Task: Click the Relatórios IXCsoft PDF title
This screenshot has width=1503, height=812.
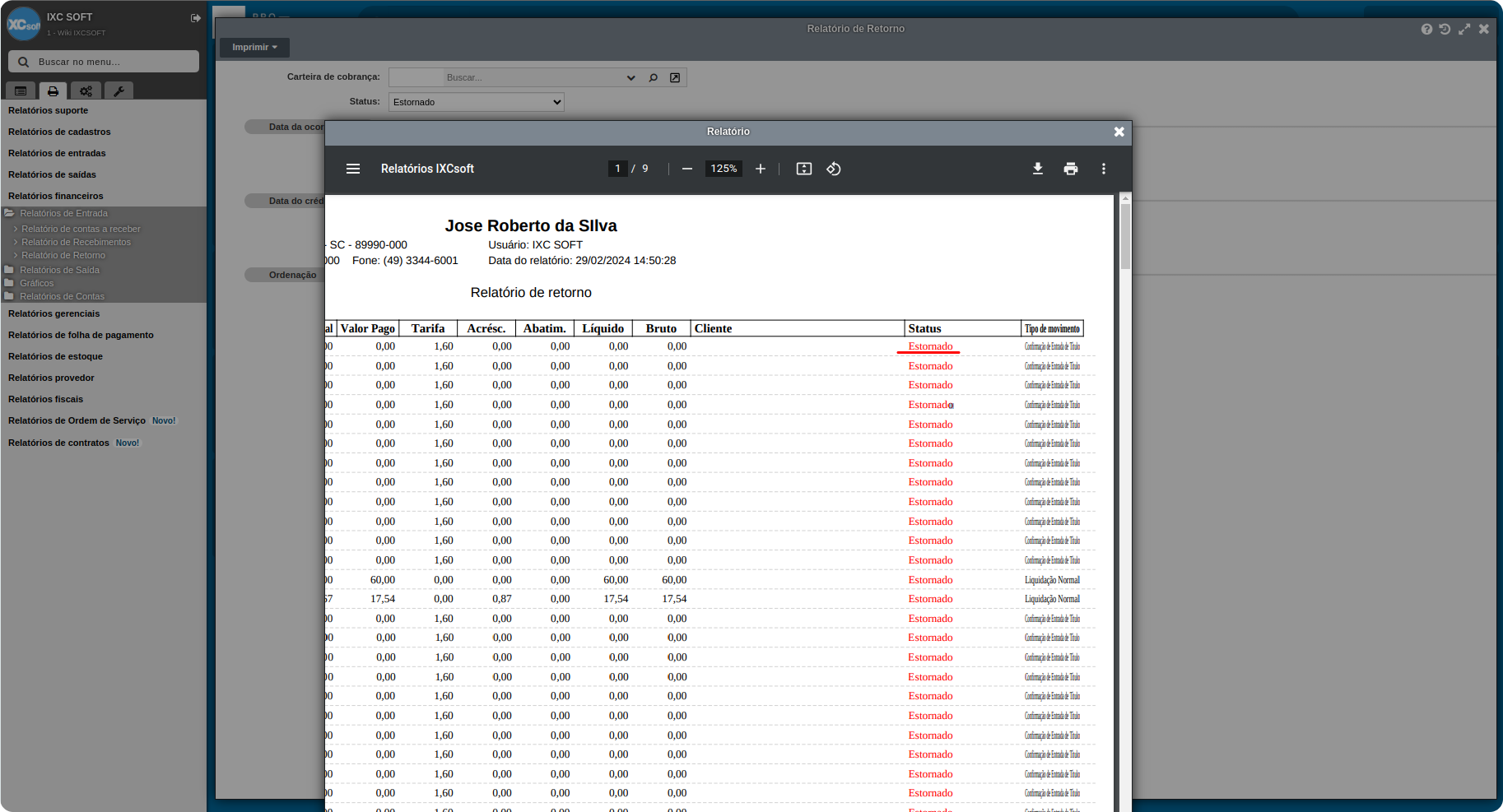Action: (427, 169)
